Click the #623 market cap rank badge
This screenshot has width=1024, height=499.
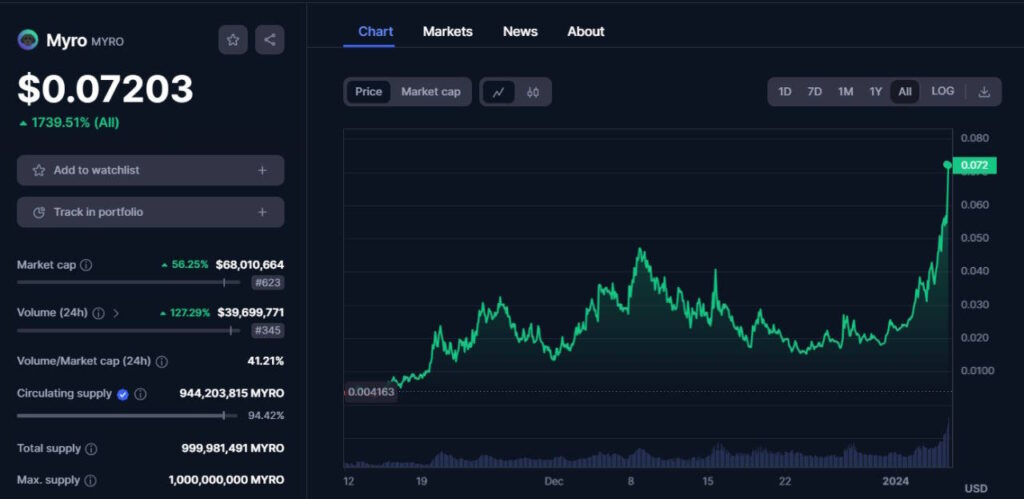tap(268, 283)
